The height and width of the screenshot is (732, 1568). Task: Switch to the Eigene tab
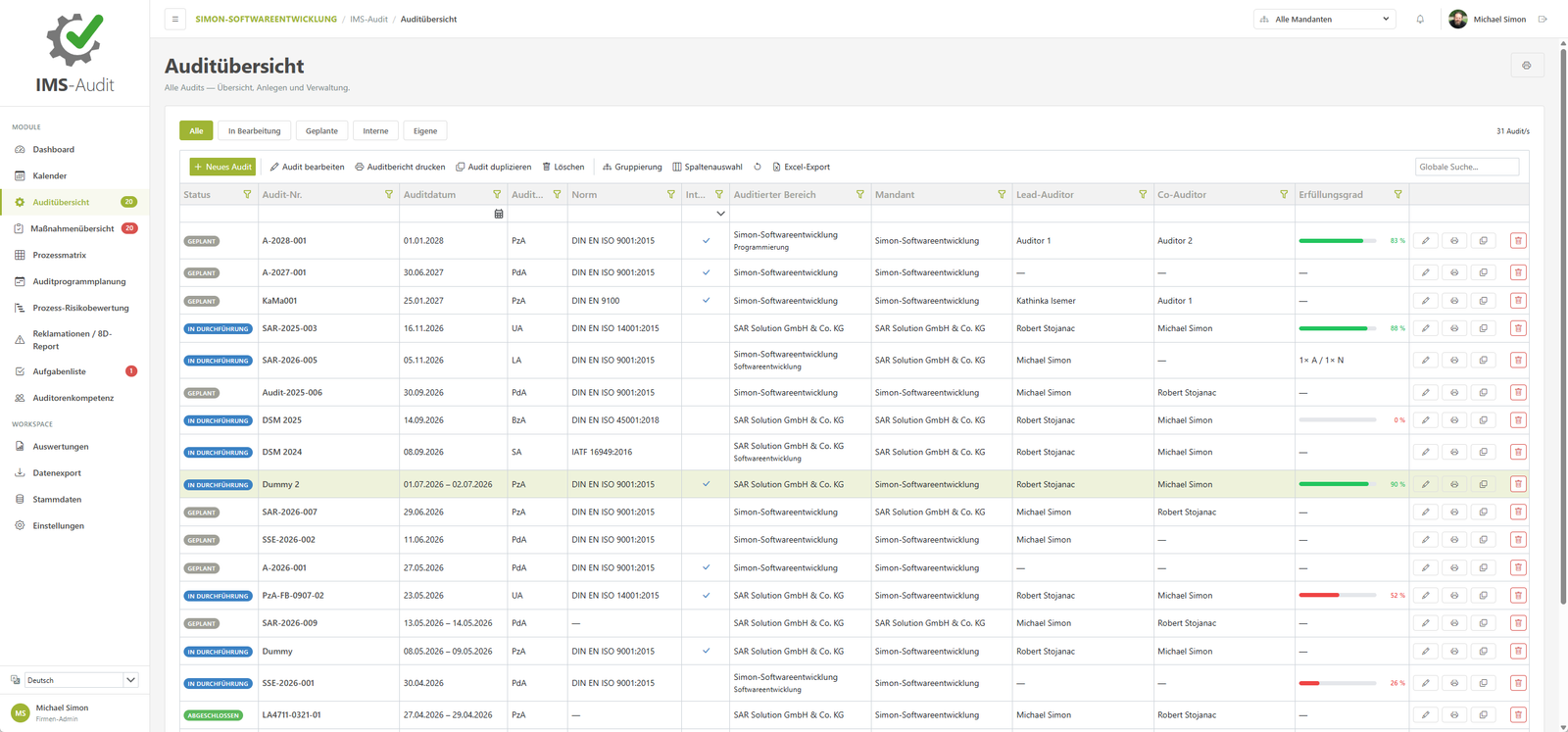425,130
